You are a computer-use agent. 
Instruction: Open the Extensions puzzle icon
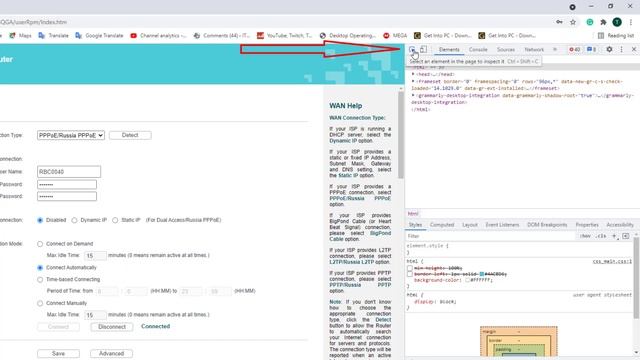(603, 22)
